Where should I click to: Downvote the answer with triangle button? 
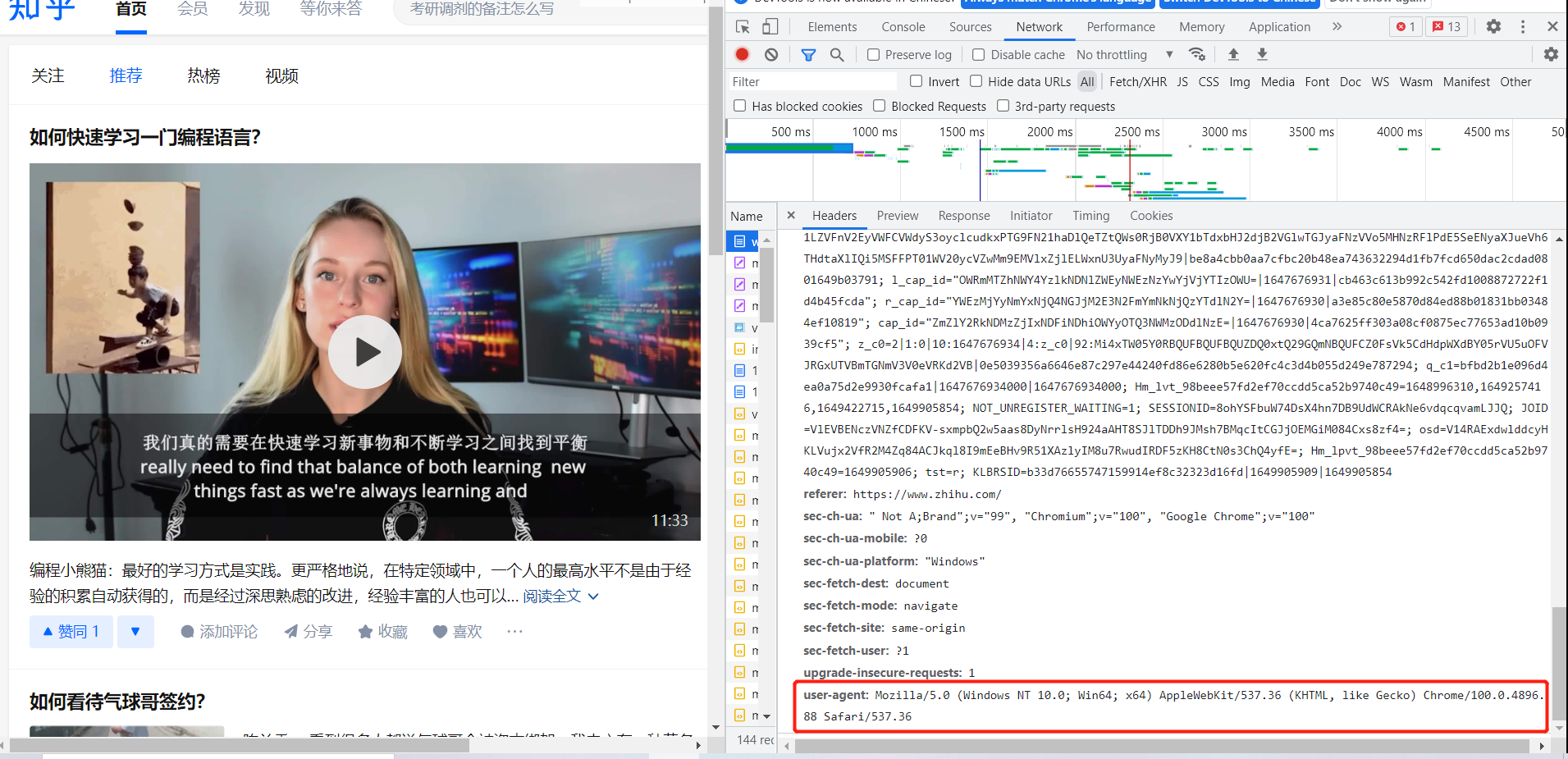pyautogui.click(x=135, y=631)
